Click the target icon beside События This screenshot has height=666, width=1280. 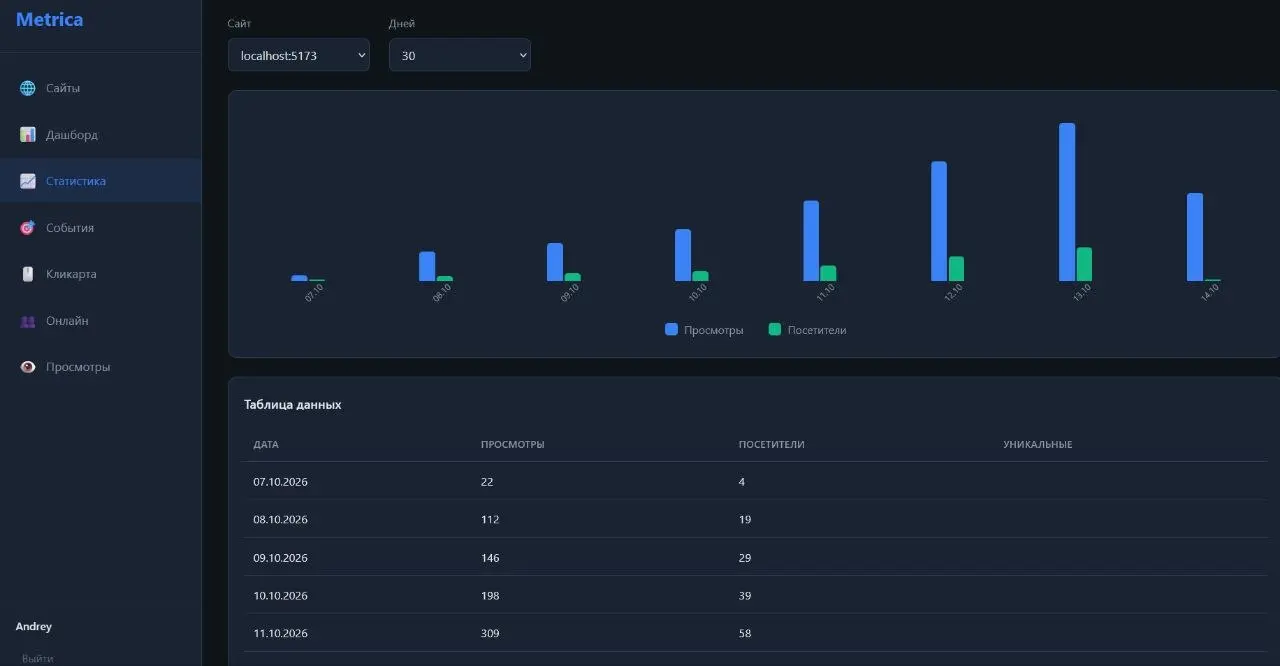point(28,228)
